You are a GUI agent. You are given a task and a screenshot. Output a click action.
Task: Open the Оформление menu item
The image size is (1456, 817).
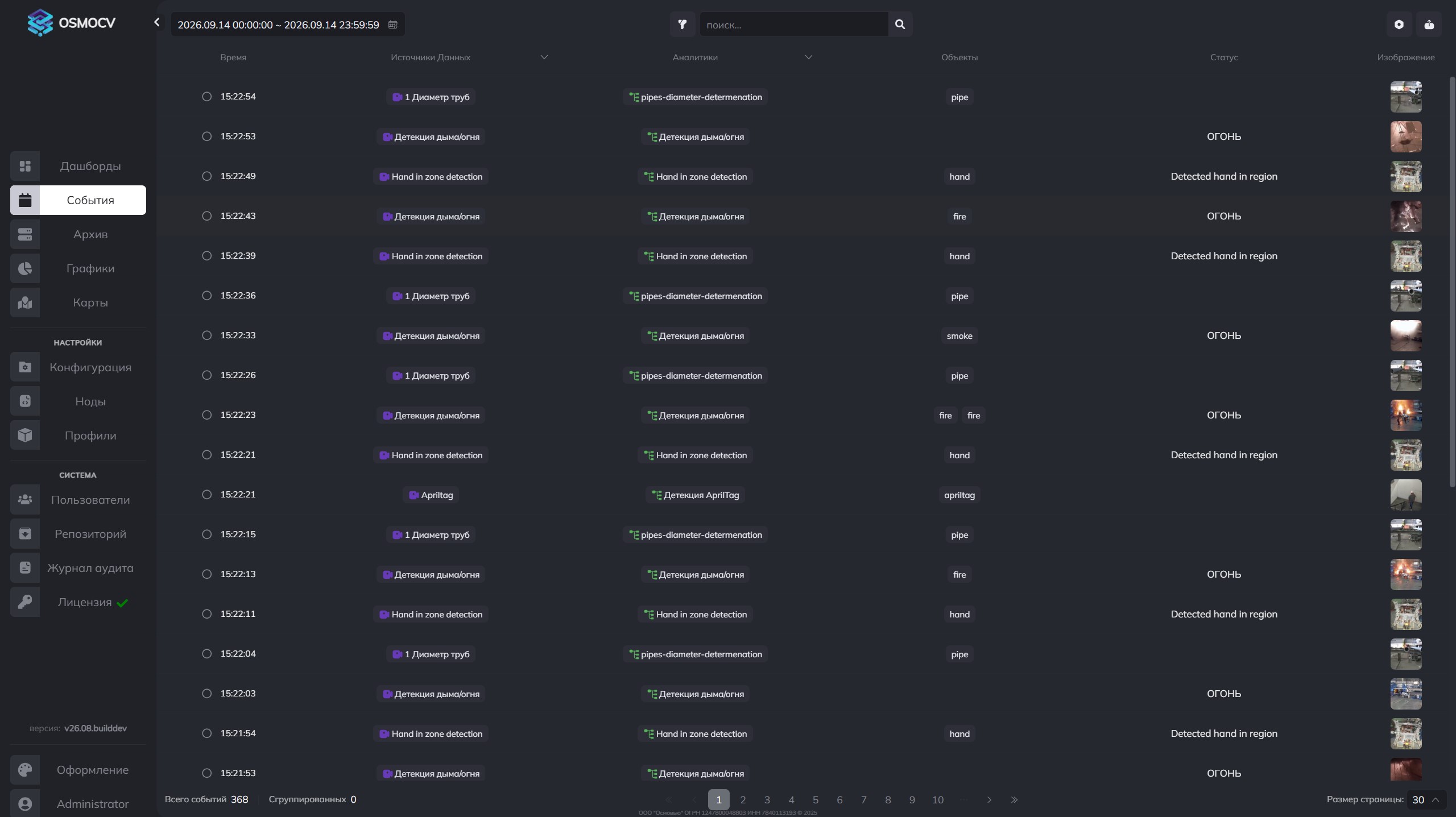pos(78,770)
